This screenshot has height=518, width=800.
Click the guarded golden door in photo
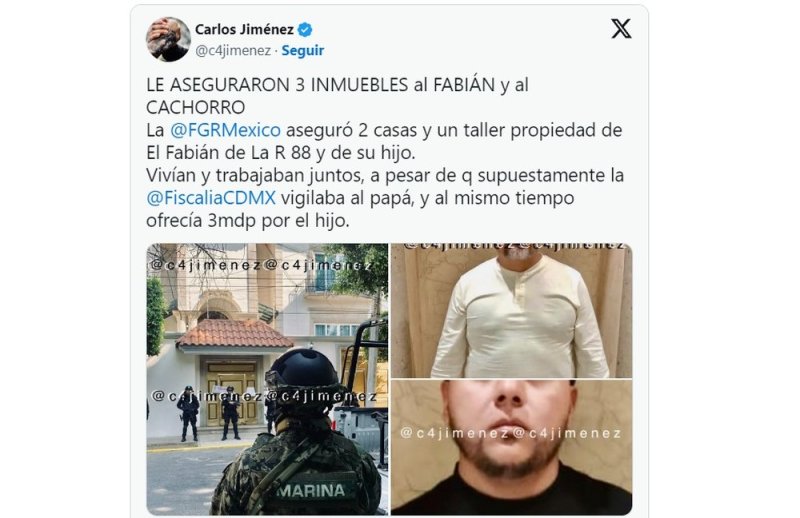pos(231,393)
